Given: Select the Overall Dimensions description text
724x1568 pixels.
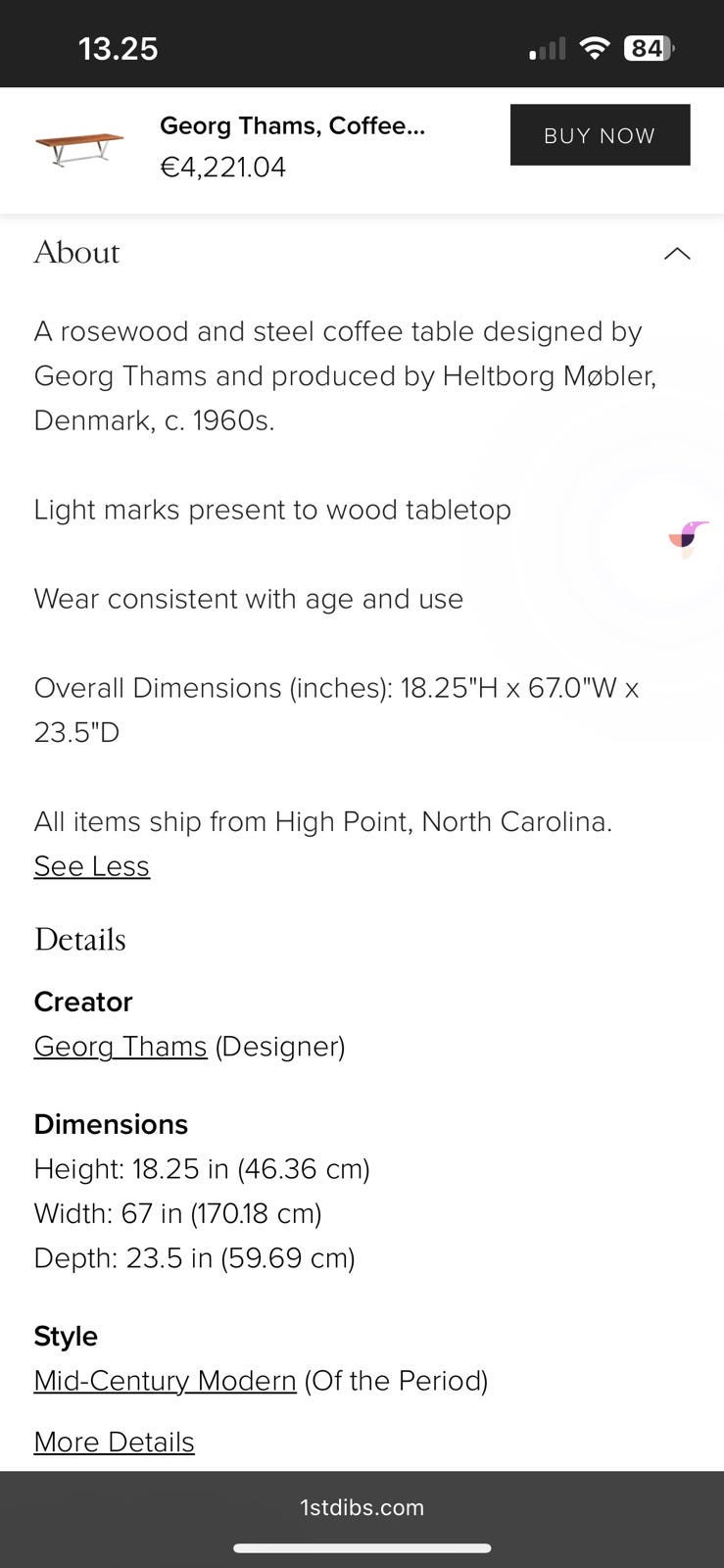Looking at the screenshot, I should pyautogui.click(x=336, y=710).
